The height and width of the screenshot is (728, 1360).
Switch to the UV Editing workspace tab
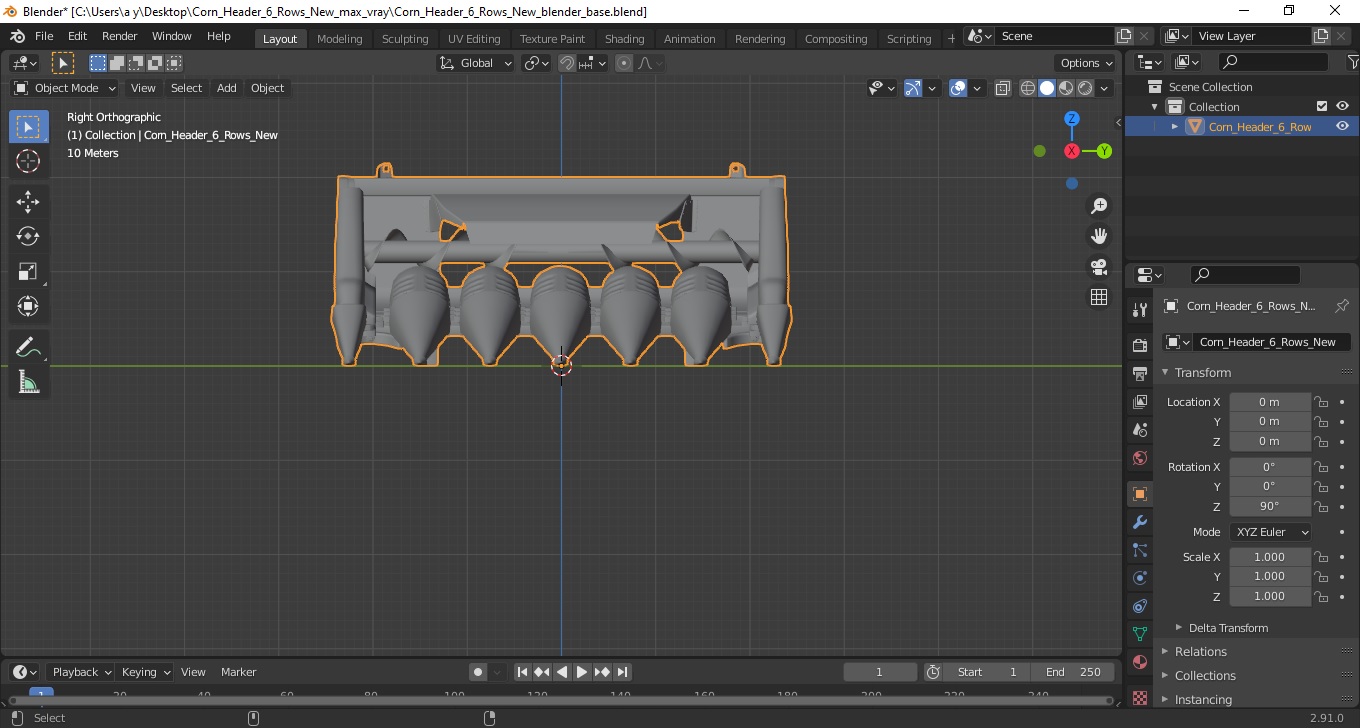click(x=474, y=39)
